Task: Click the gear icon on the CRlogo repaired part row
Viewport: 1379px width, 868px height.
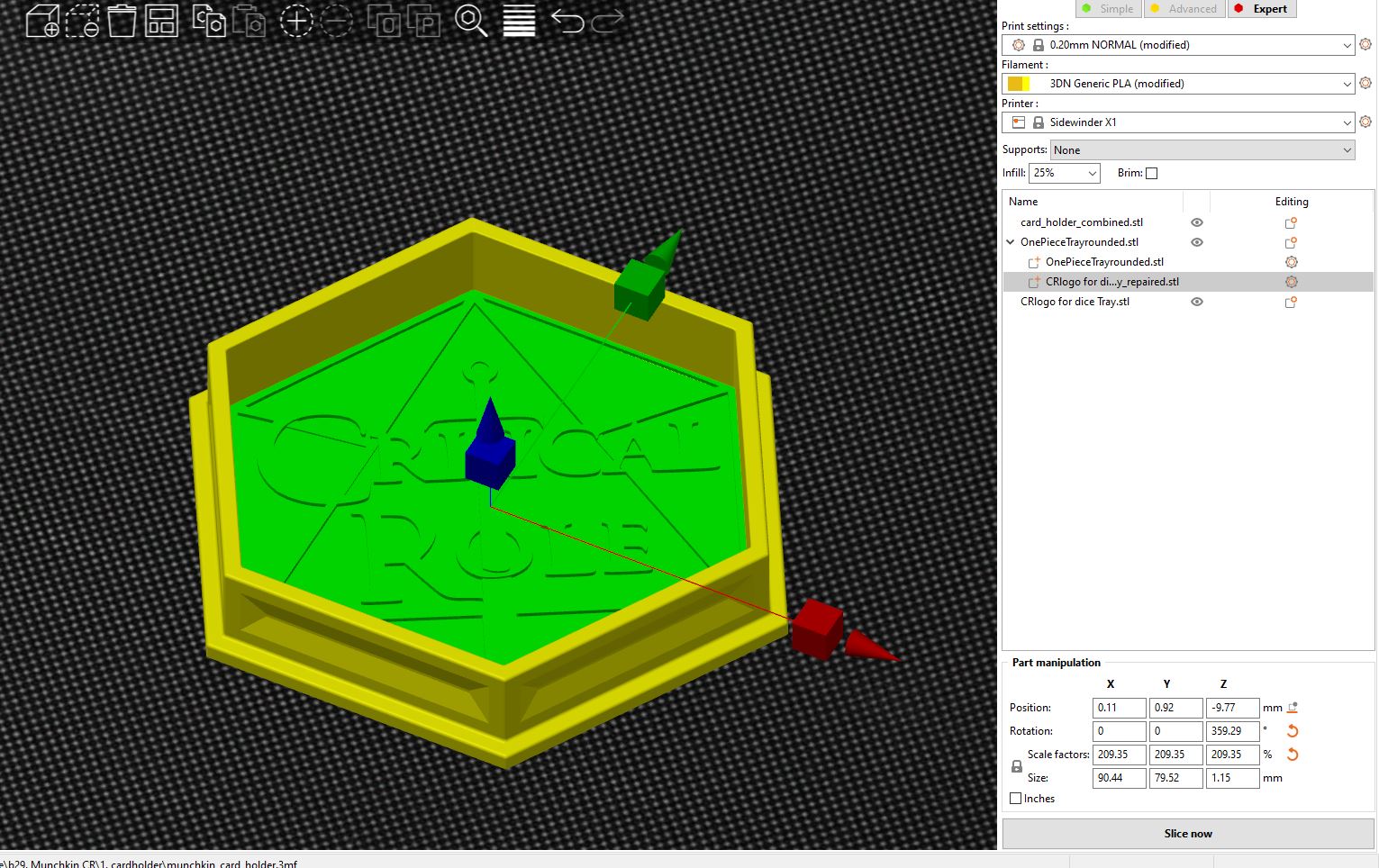Action: [1291, 282]
